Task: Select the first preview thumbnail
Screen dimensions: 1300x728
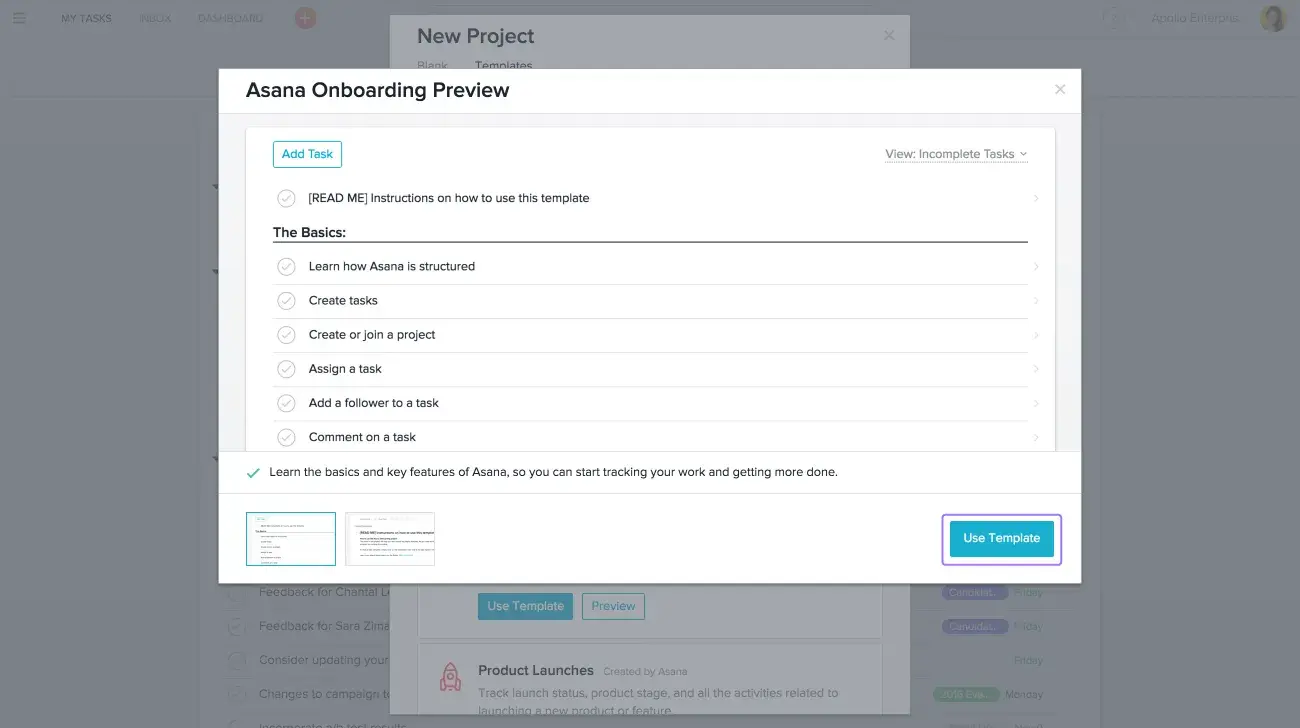Action: pyautogui.click(x=291, y=539)
